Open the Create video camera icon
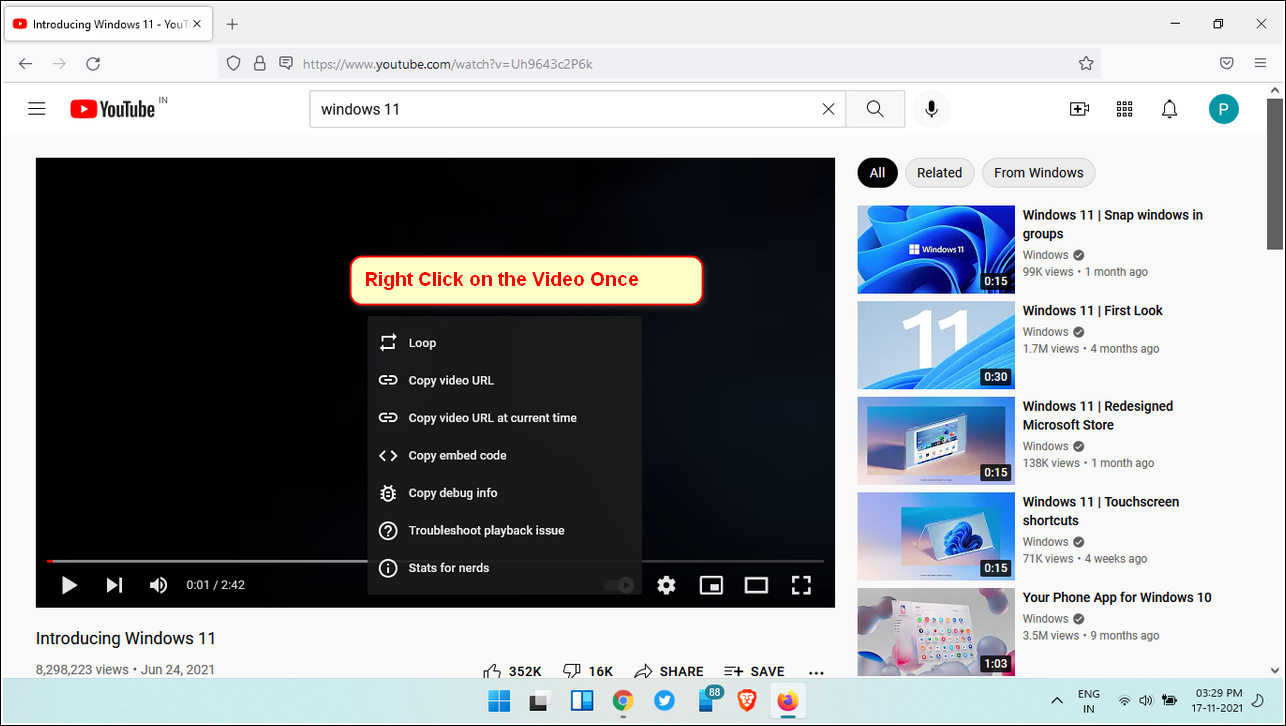 1079,109
